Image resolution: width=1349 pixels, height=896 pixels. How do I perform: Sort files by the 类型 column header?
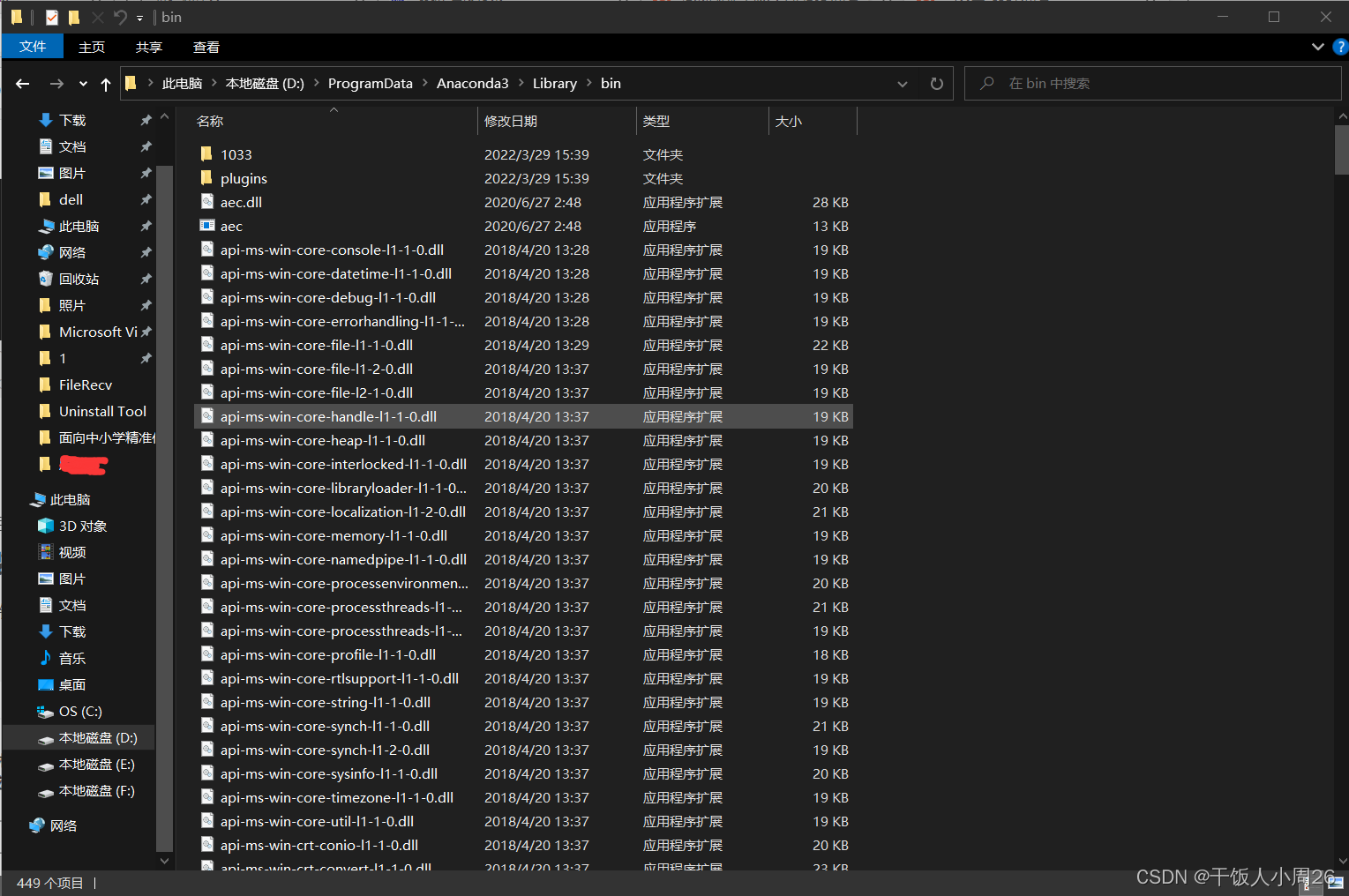[x=702, y=121]
